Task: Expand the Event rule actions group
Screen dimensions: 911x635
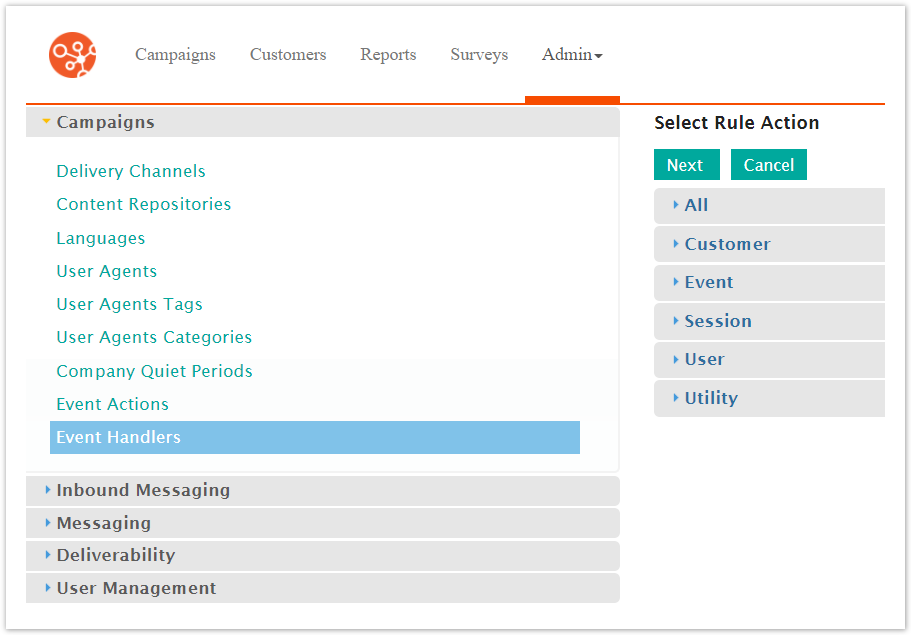Action: 769,283
